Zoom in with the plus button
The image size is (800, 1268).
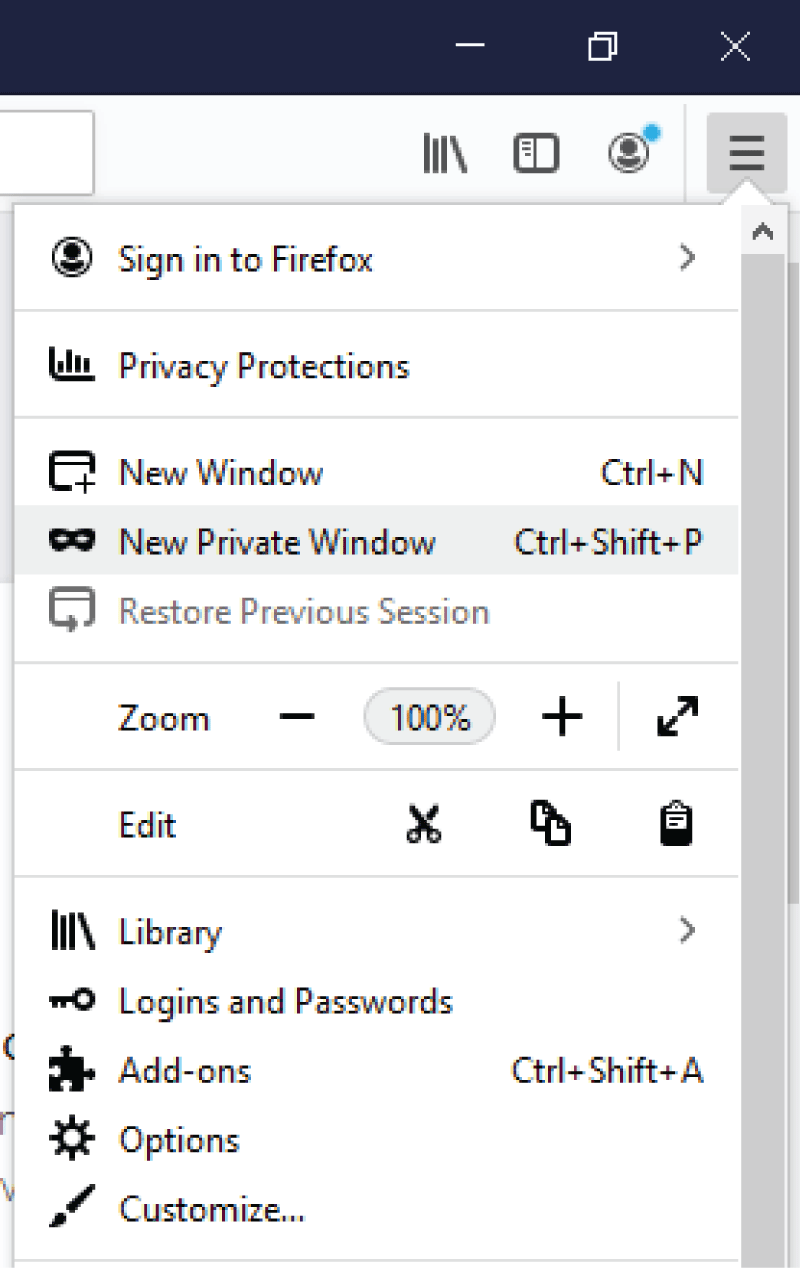[x=562, y=716]
